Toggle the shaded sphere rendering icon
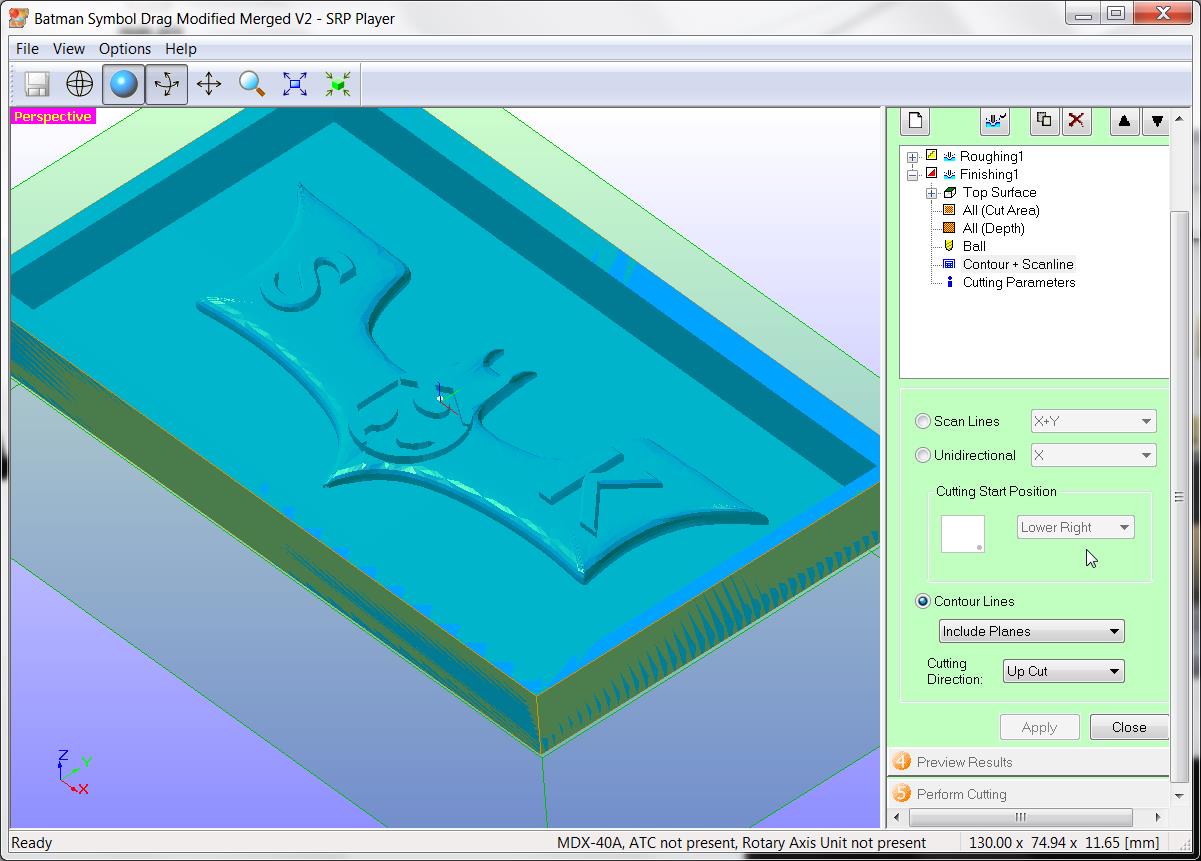This screenshot has height=861, width=1201. pyautogui.click(x=123, y=84)
